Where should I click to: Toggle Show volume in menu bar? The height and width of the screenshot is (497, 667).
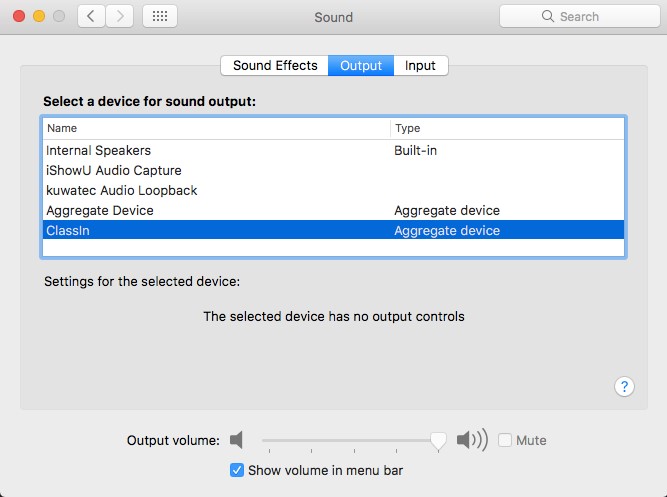pyautogui.click(x=237, y=470)
